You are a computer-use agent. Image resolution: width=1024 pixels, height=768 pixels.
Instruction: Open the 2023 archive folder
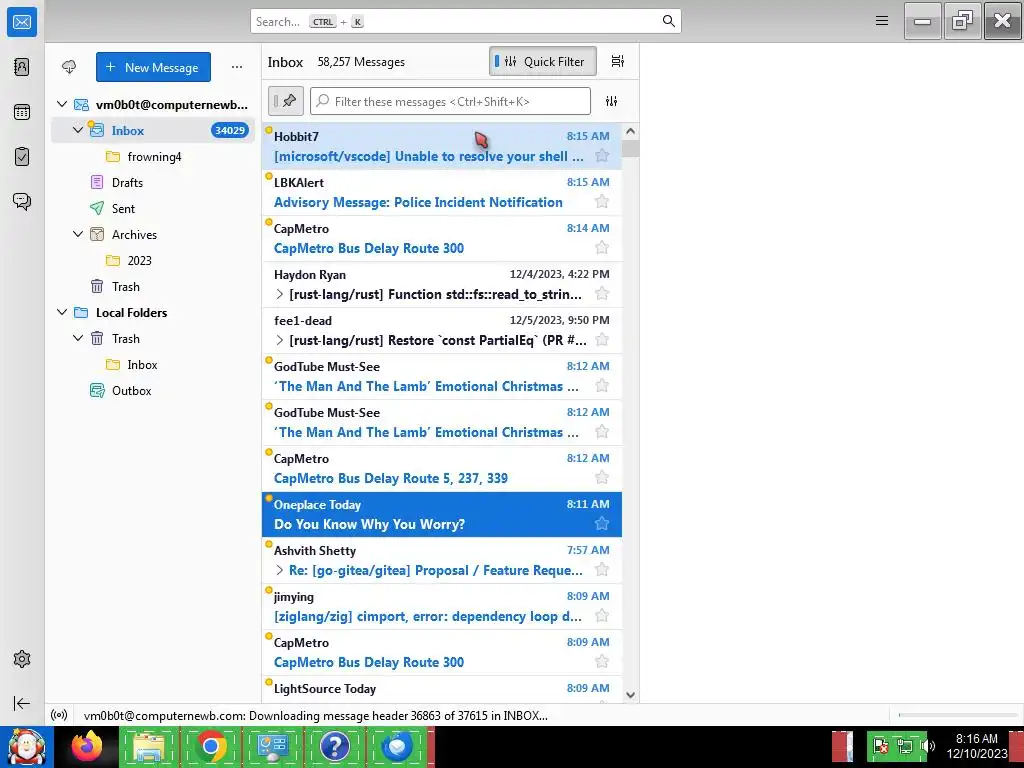153,261
